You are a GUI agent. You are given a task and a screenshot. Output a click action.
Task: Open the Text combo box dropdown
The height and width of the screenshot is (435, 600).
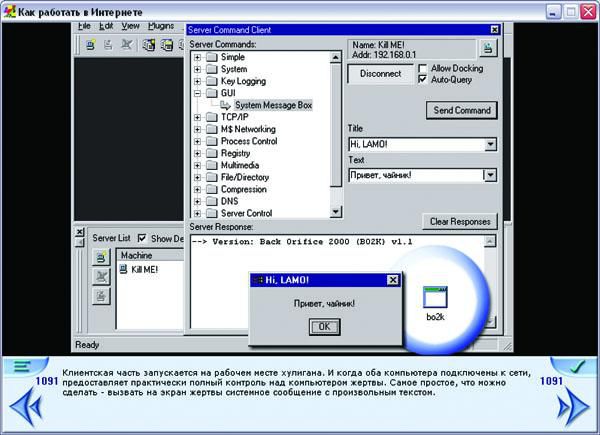[490, 175]
